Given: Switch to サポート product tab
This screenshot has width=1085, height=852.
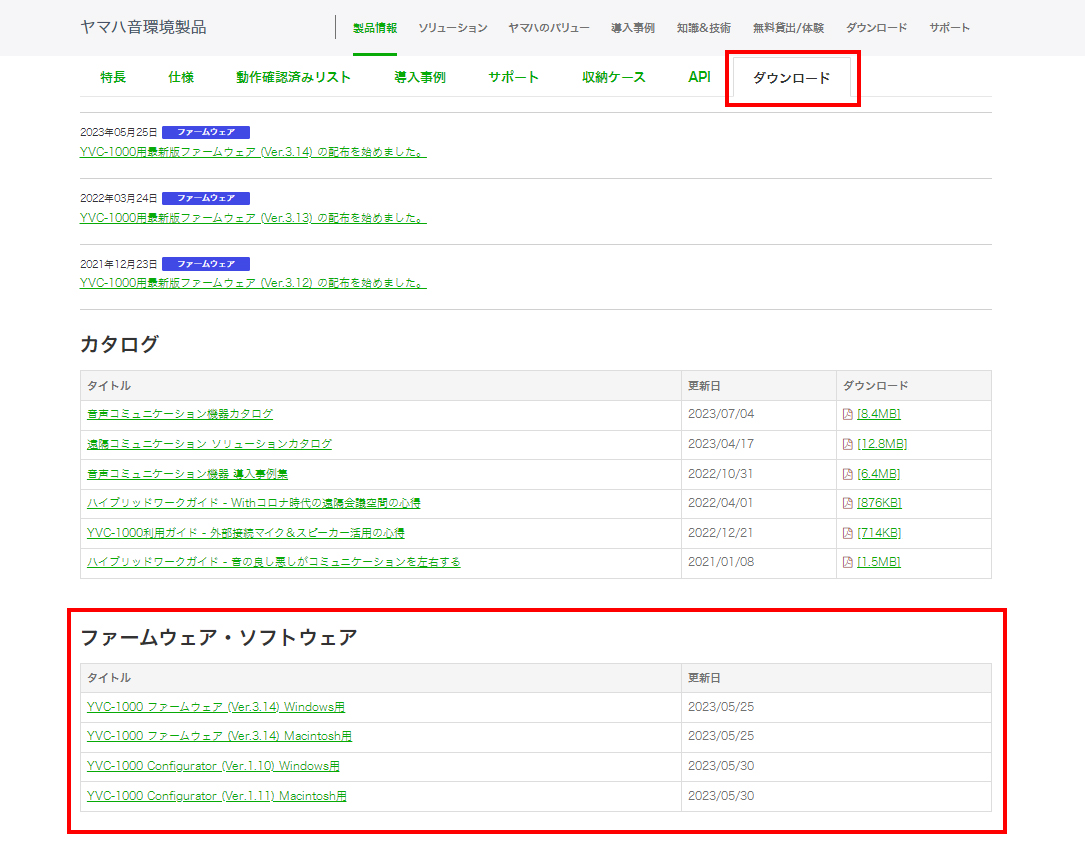Looking at the screenshot, I should [x=513, y=77].
